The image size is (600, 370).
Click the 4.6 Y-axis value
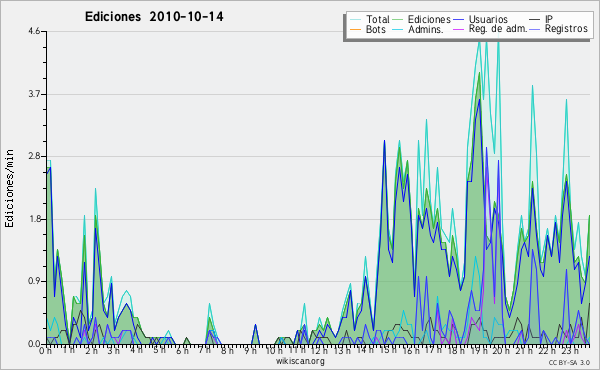click(34, 31)
